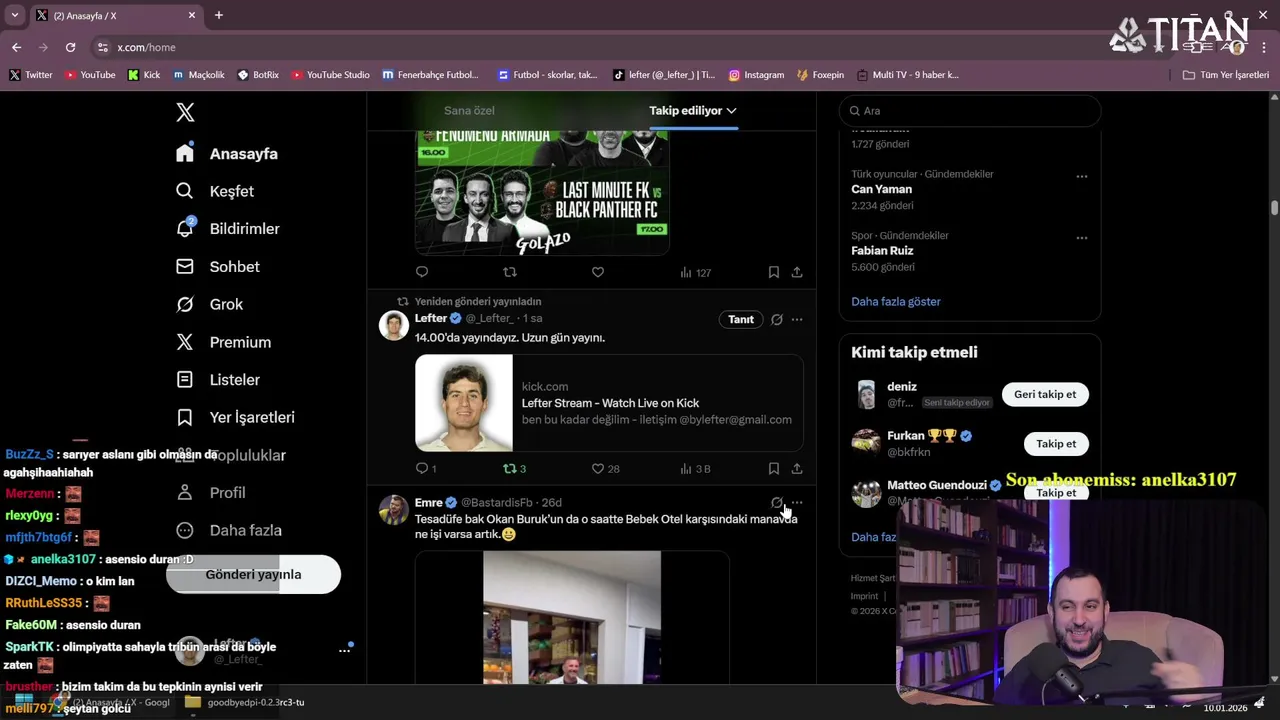This screenshot has width=1280, height=720.
Task: View Lefter post analytics 3 B
Action: 695,468
